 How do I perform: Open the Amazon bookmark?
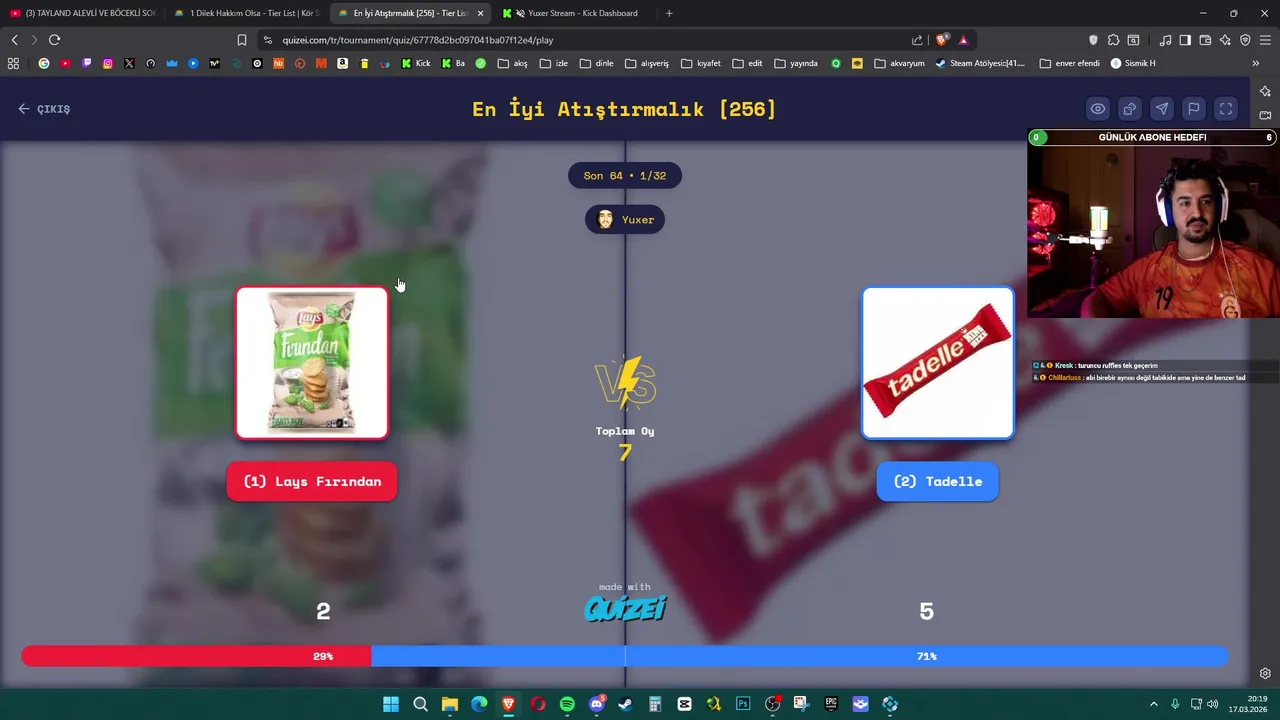click(343, 63)
